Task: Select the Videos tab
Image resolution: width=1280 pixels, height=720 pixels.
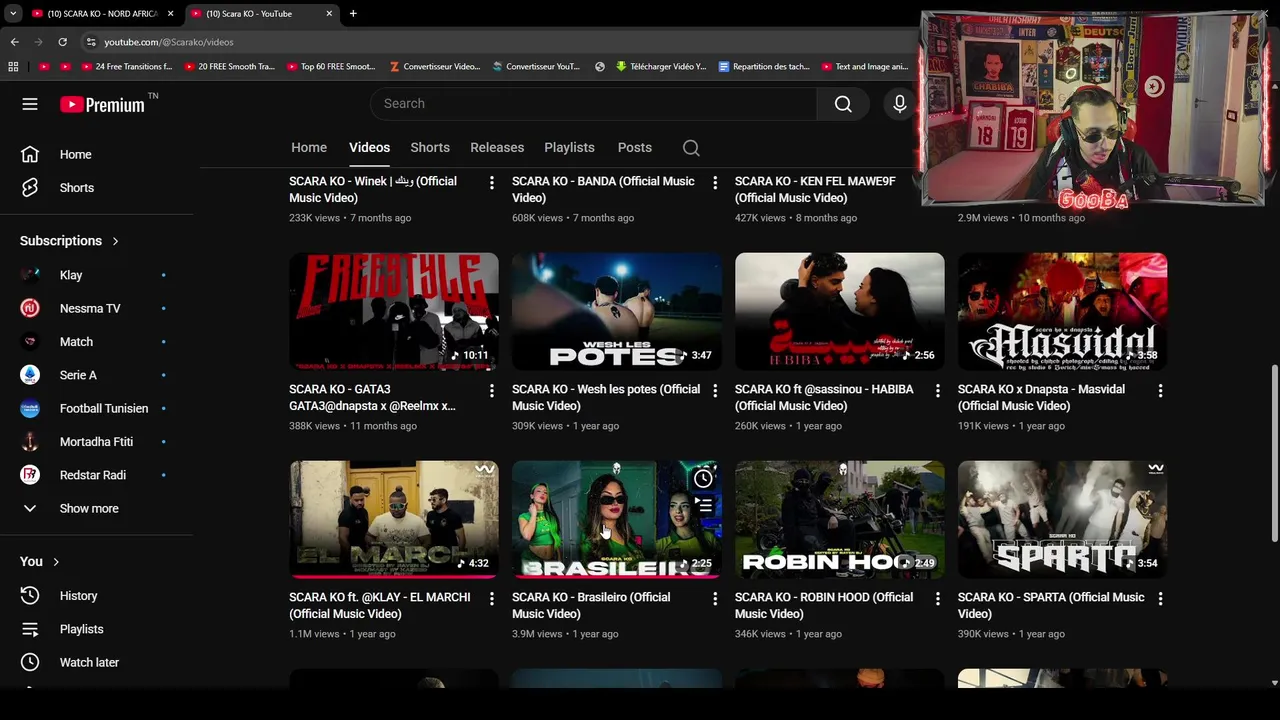Action: coord(369,148)
